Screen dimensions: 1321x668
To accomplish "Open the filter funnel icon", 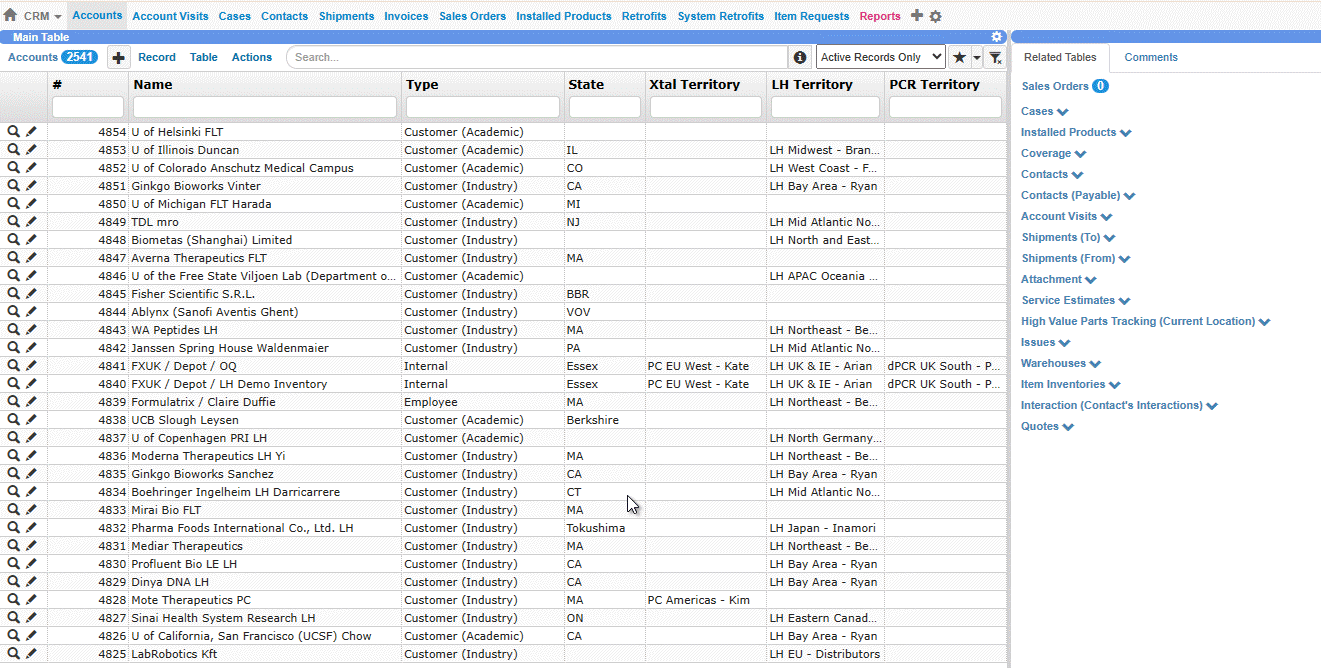I will point(995,58).
